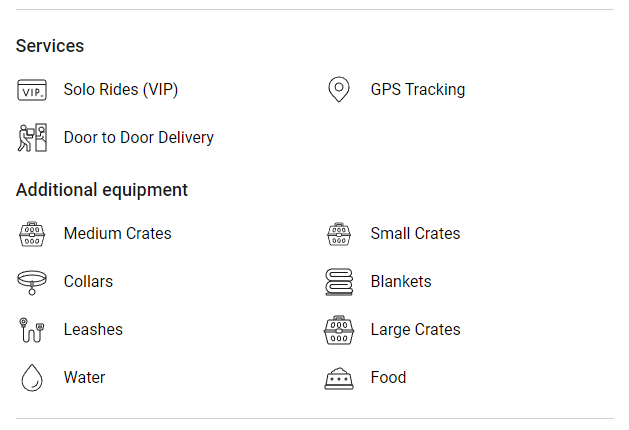The image size is (629, 430).
Task: Click the leash icon
Action: [x=32, y=330]
